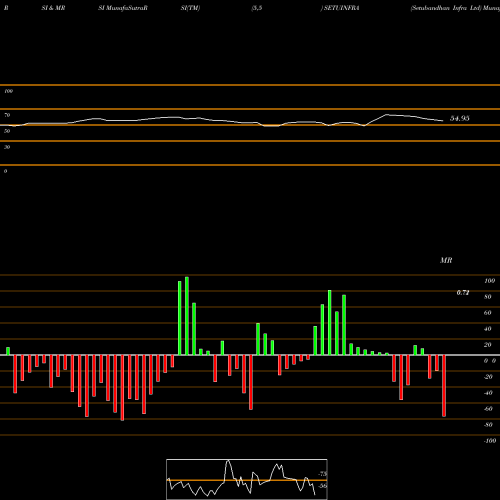
Task: Click the -40 label on MR axis
Action: pyautogui.click(x=488, y=393)
